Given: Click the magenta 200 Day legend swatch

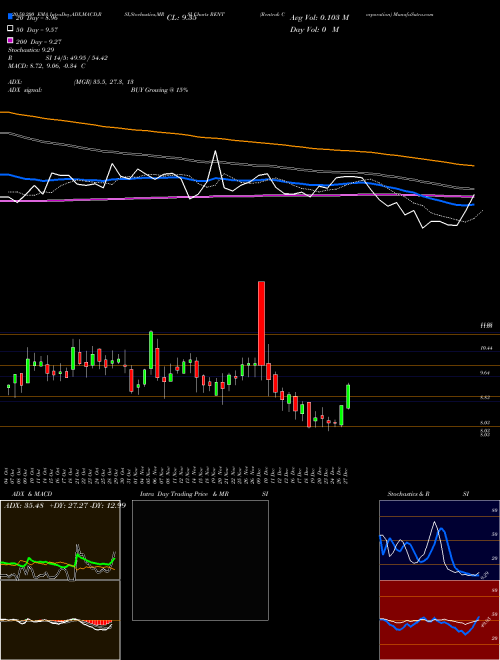Looking at the screenshot, I should pos(10,41).
